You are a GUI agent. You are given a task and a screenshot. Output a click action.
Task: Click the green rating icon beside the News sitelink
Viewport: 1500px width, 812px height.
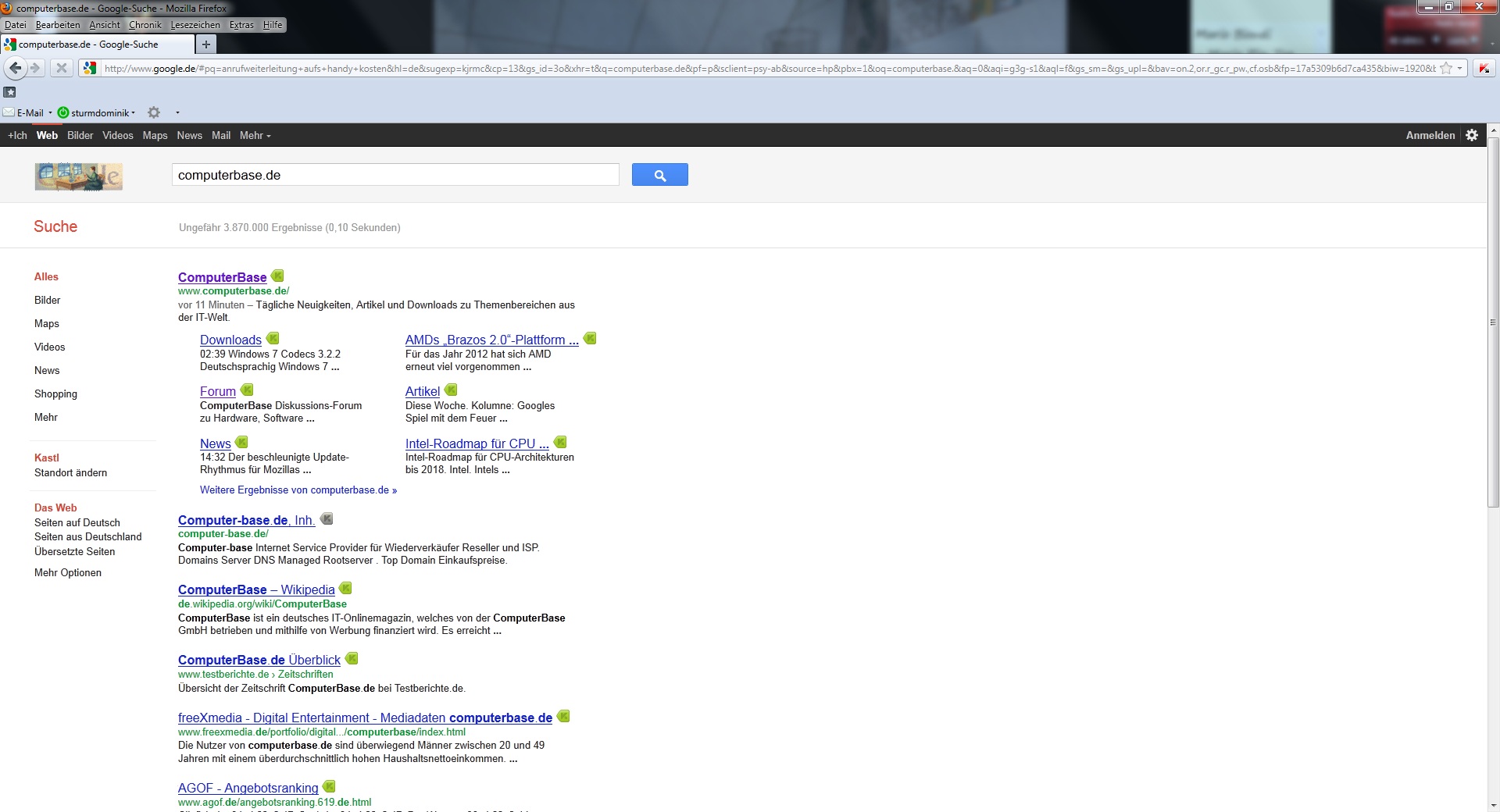click(x=241, y=442)
